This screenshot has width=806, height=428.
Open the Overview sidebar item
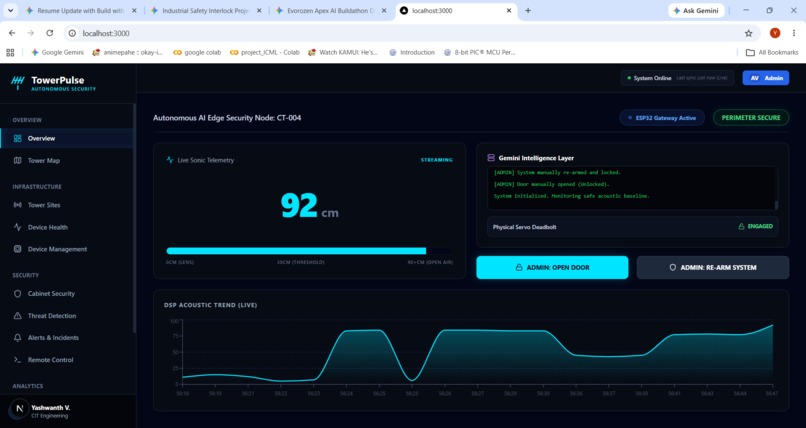(x=67, y=138)
